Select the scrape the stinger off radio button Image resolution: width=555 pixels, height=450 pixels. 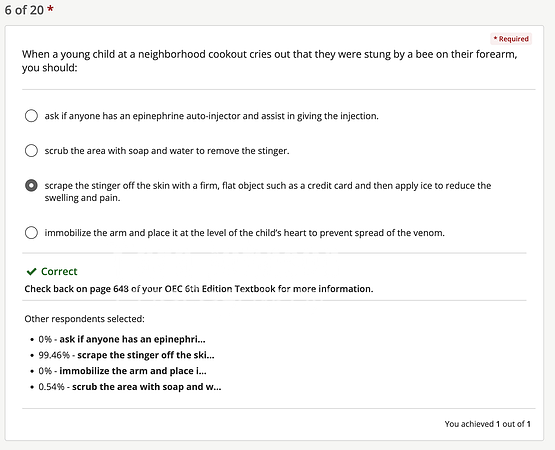click(31, 186)
